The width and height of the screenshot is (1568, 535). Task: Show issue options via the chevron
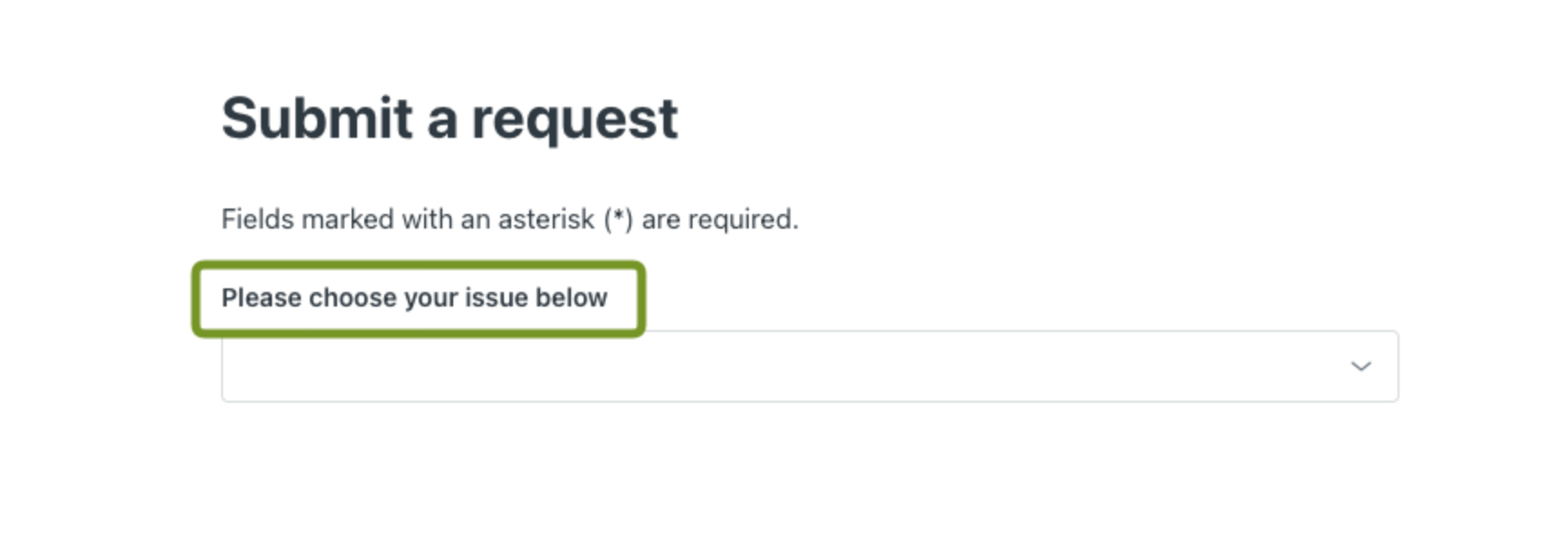tap(1360, 366)
